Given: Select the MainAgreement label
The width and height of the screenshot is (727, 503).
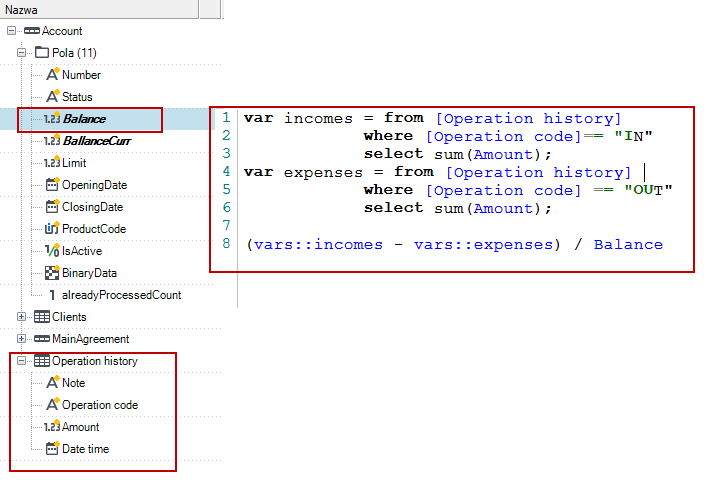Looking at the screenshot, I should pos(90,339).
